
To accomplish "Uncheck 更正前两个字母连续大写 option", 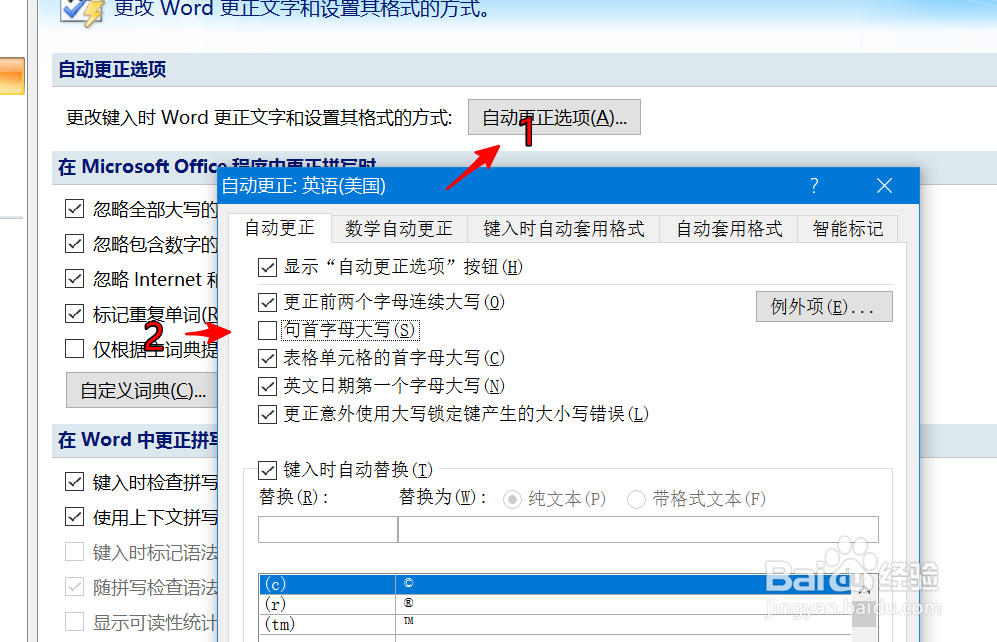I will [x=267, y=302].
